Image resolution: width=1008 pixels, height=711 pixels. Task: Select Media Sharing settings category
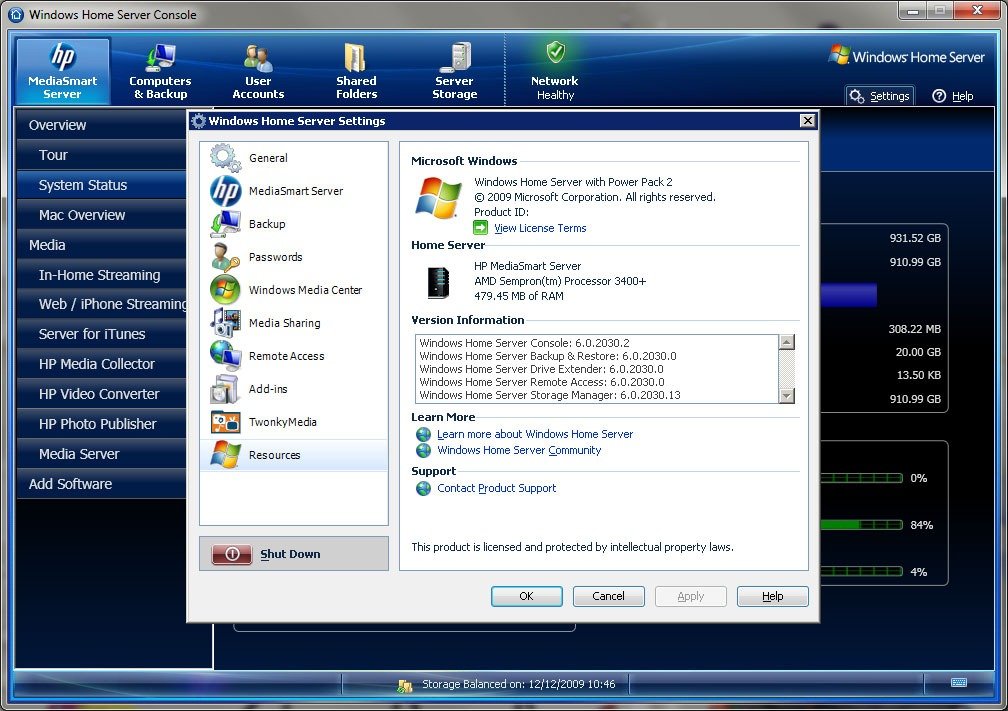(294, 323)
